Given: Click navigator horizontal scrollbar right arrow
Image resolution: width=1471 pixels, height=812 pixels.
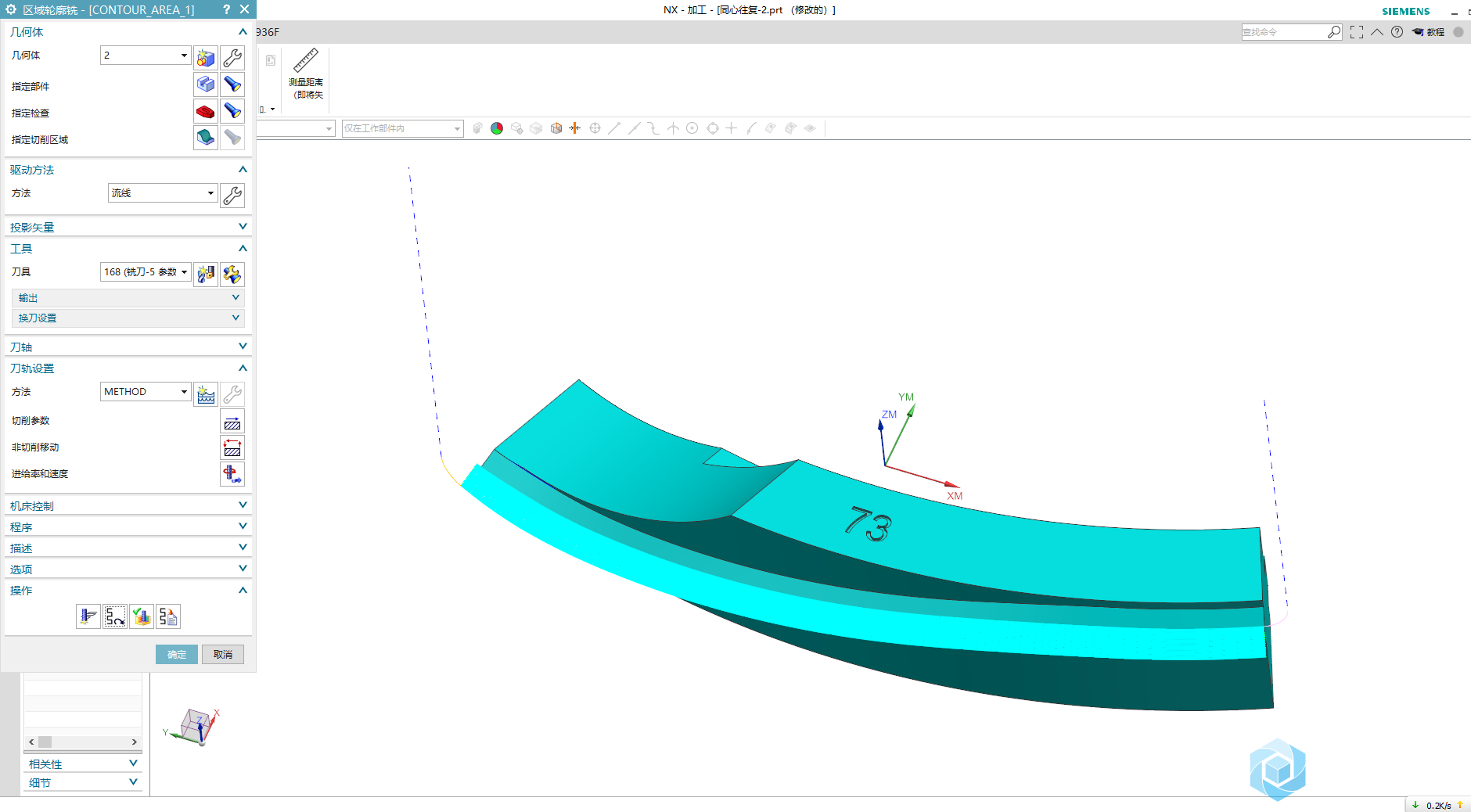Looking at the screenshot, I should 134,742.
